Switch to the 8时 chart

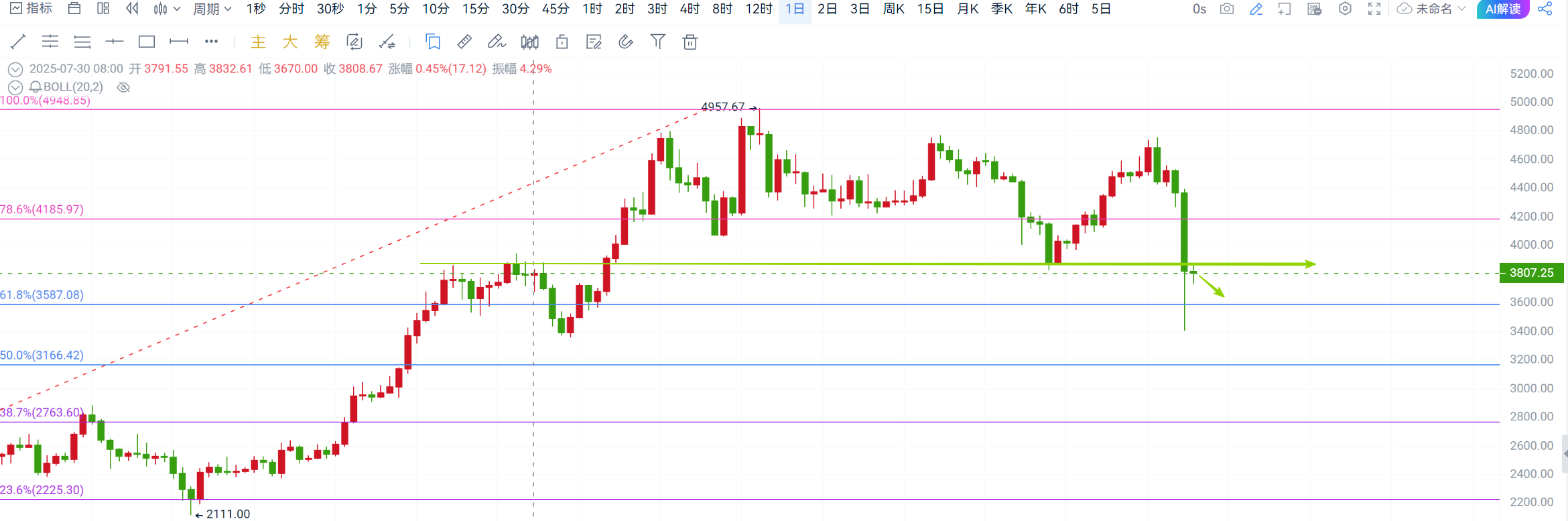[722, 9]
